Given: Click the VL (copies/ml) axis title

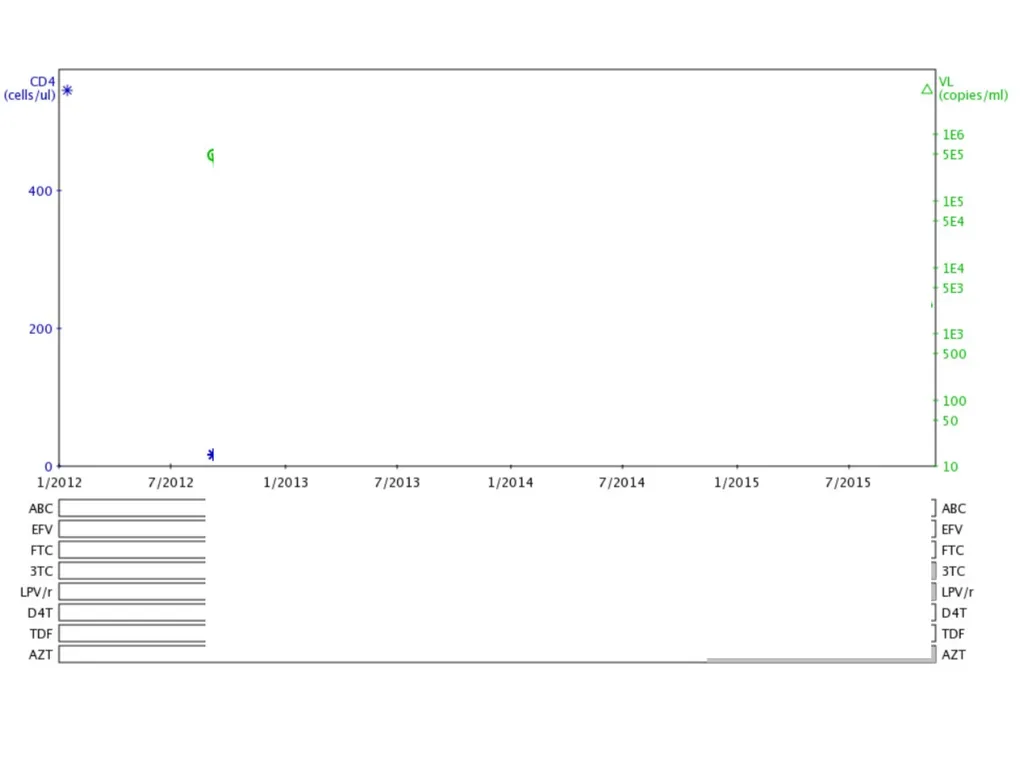Looking at the screenshot, I should click(973, 88).
